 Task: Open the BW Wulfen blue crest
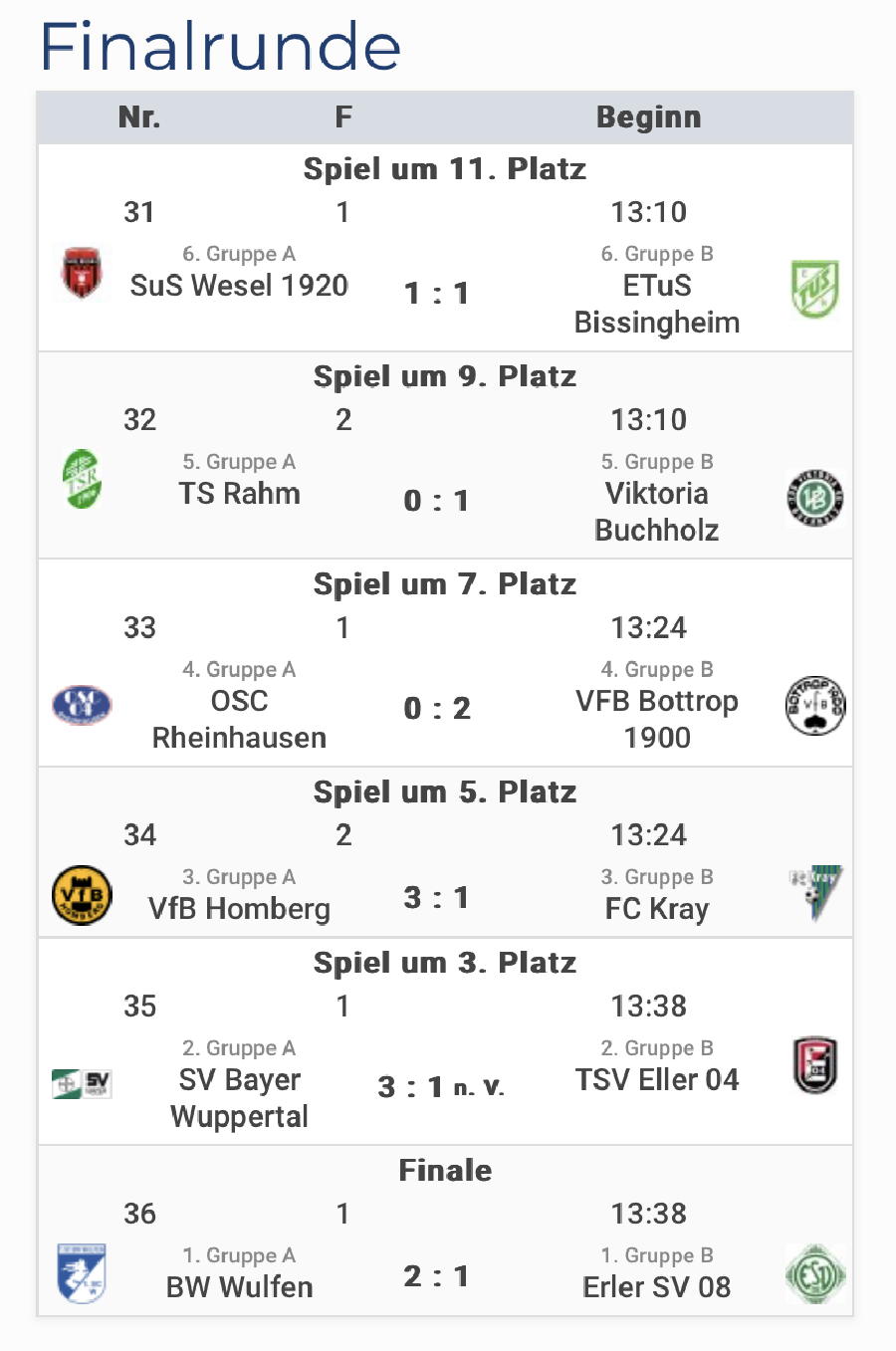(x=82, y=1272)
